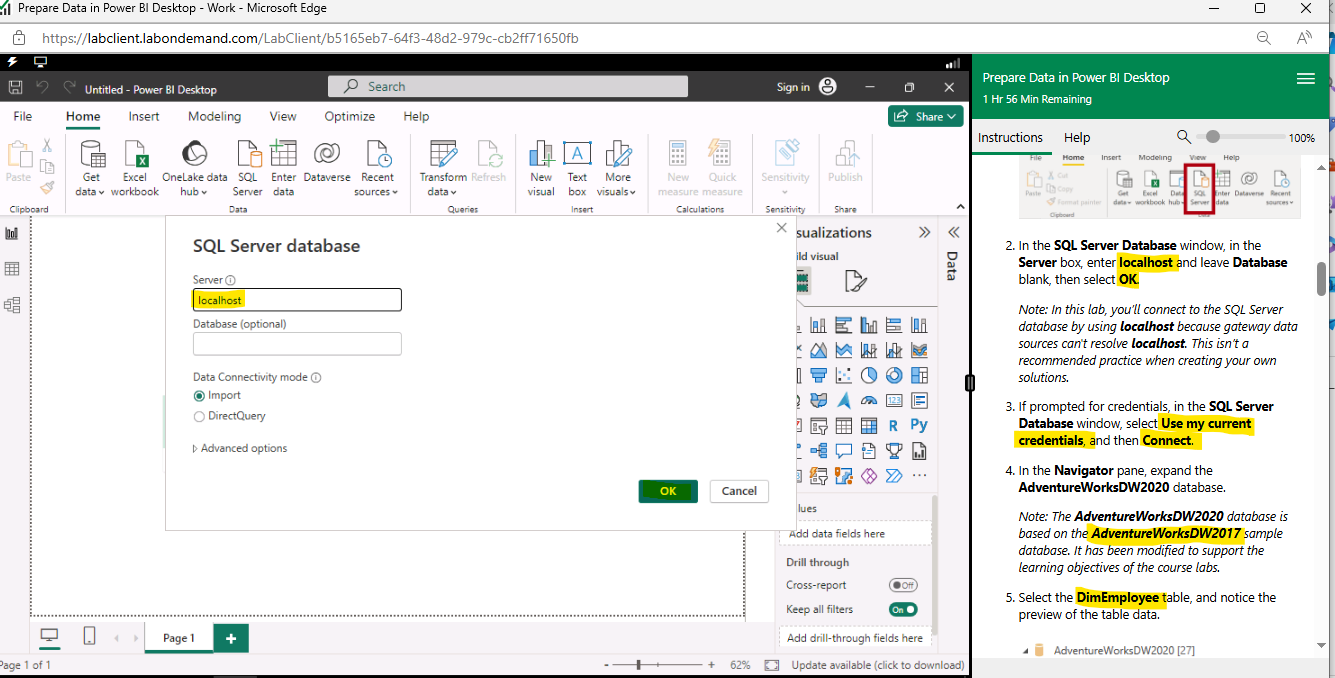Viewport: 1335px width, 678px height.
Task: Click the Get data database icon
Action: tap(91, 154)
